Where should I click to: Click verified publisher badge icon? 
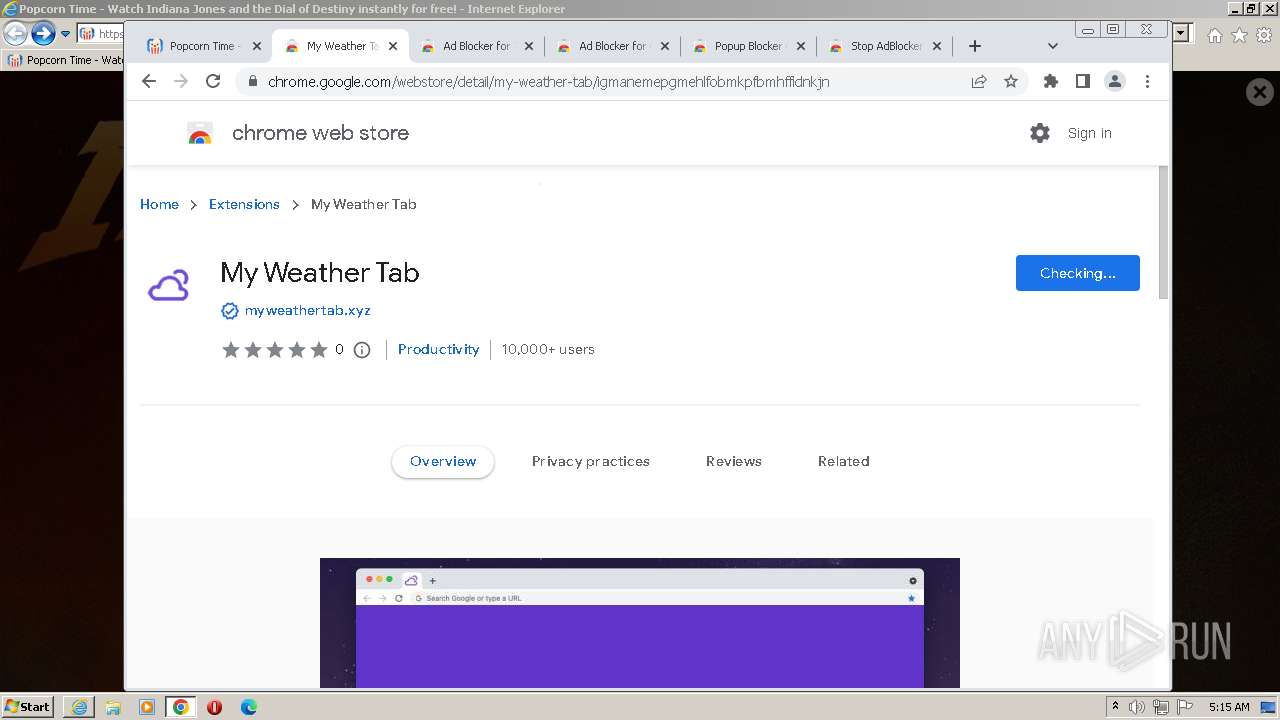(230, 311)
